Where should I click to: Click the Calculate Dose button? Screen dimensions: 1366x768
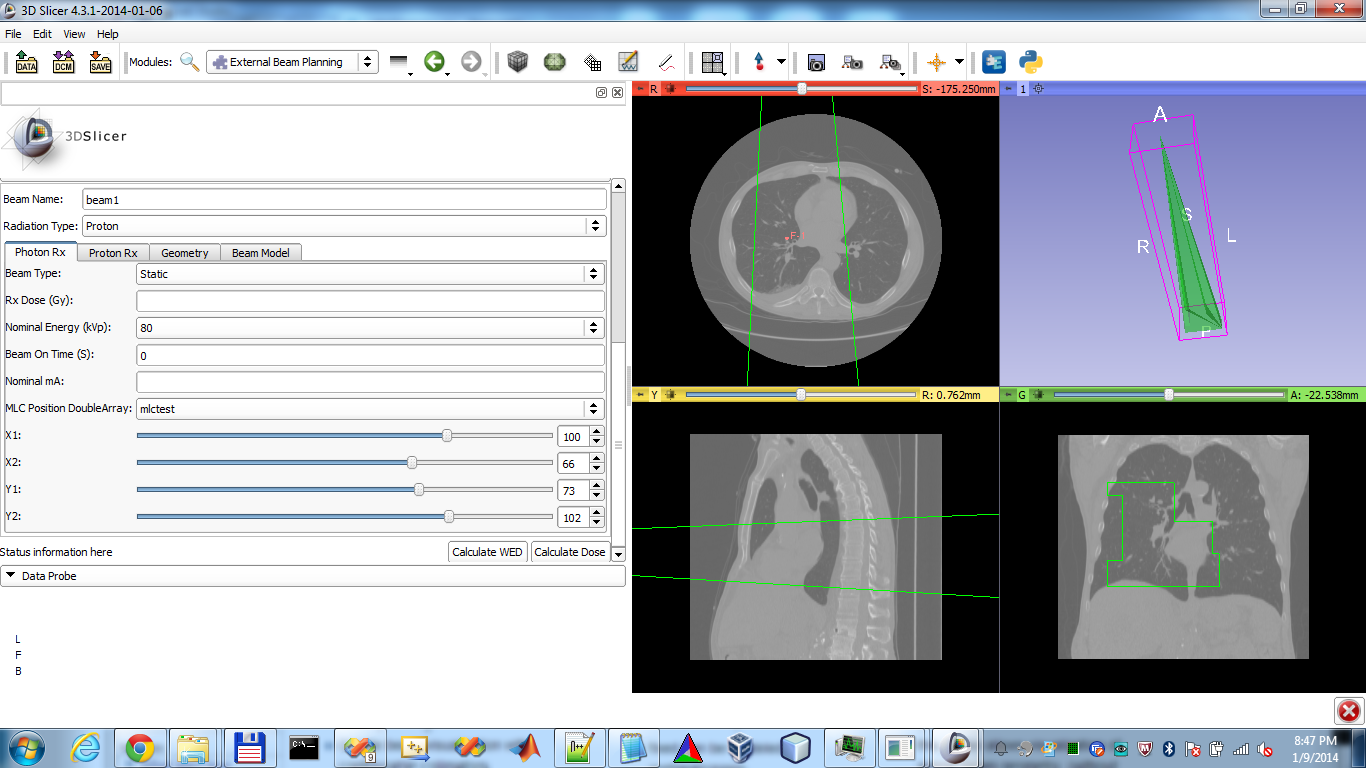569,552
